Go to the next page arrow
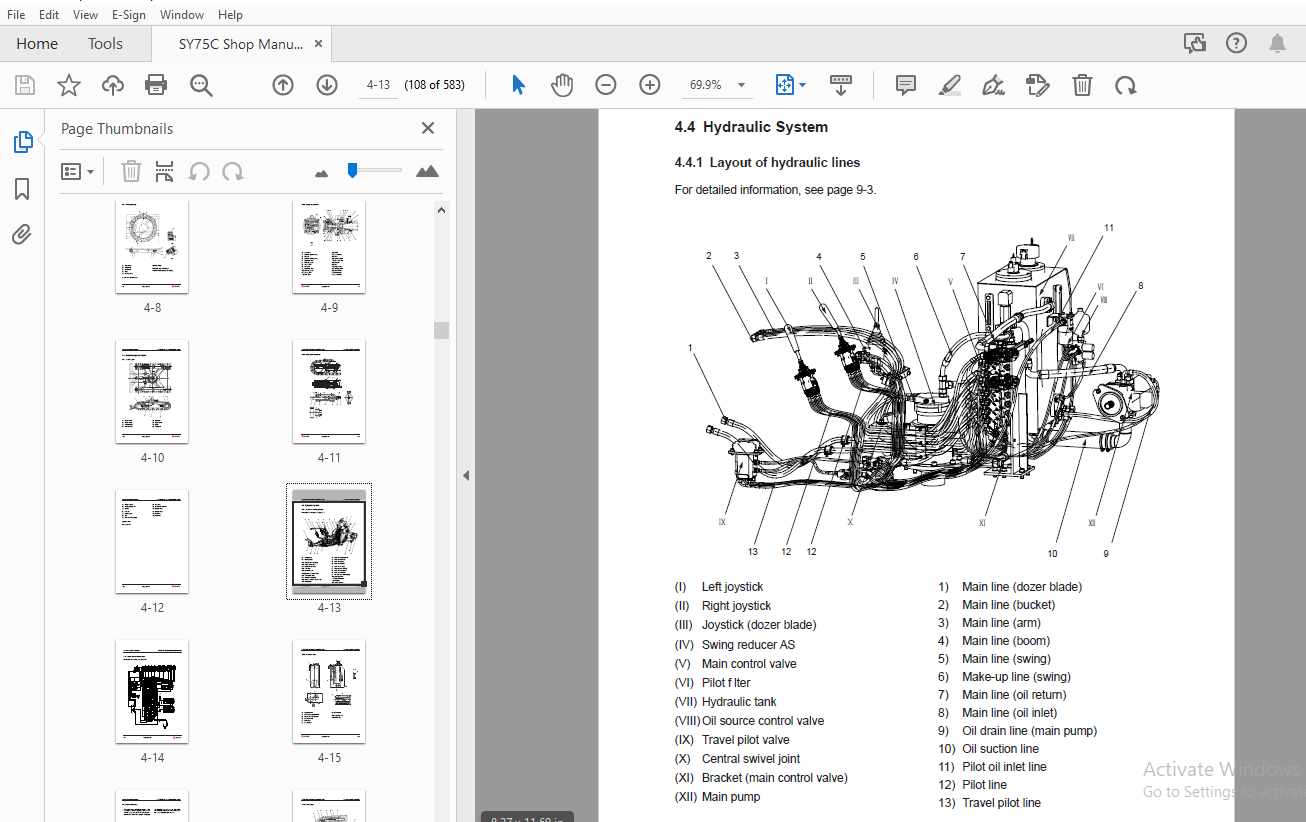Viewport: 1306px width, 822px height. click(327, 85)
